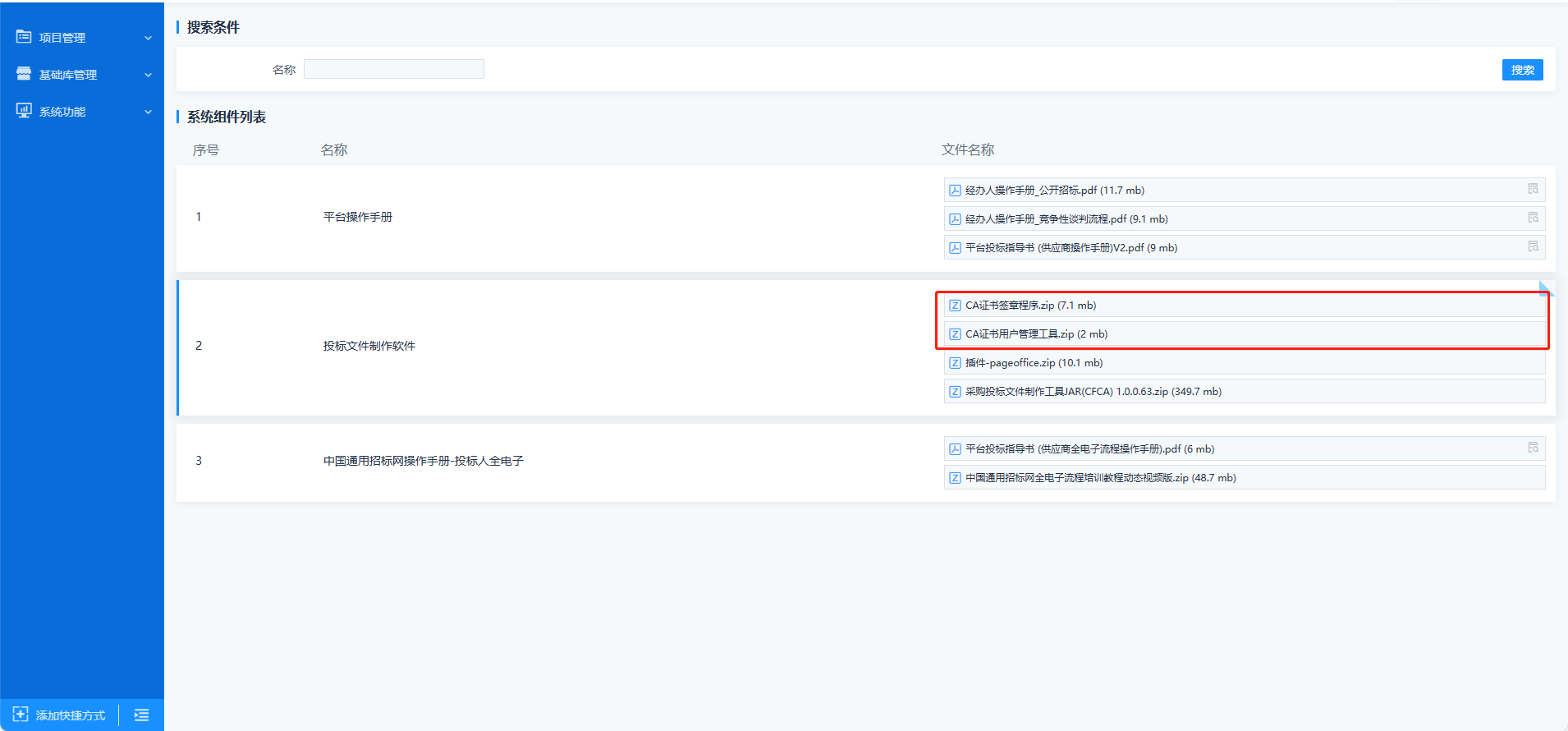1568x731 pixels.
Task: Click the zip icon beside CA证书签章程序.zip
Action: (x=955, y=306)
